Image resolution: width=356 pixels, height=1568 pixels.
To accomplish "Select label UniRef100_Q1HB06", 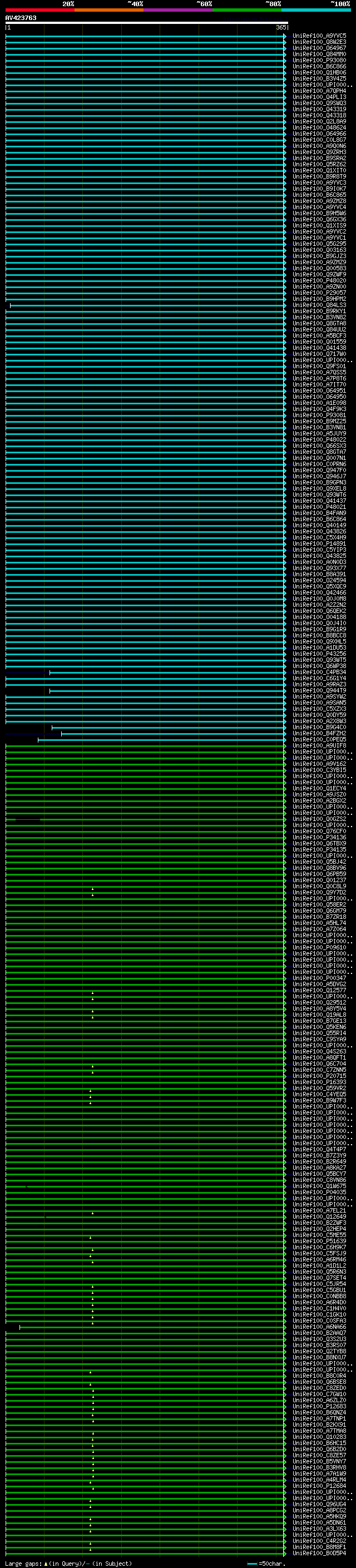I will (x=319, y=72).
